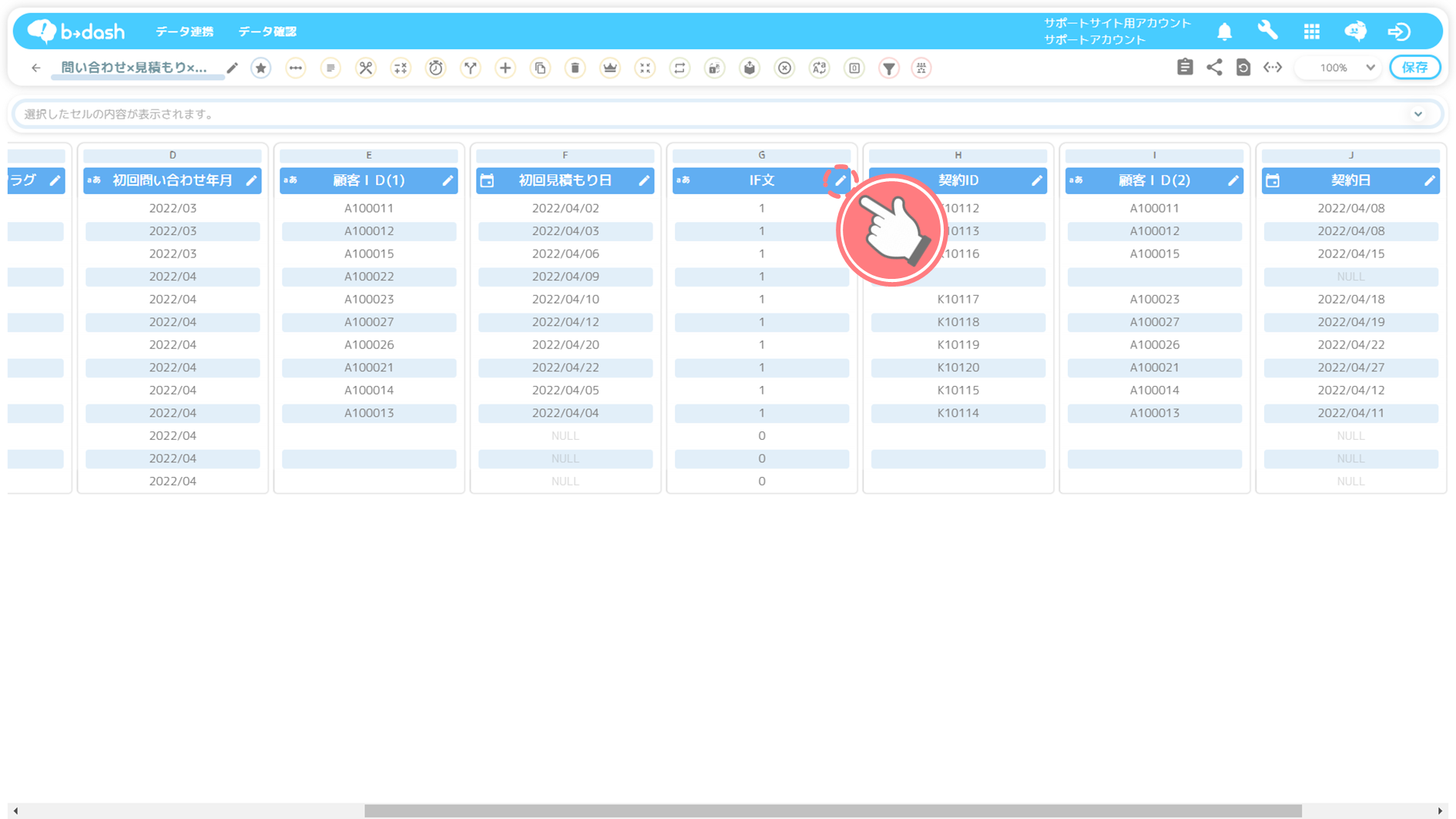Viewport: 1456px width, 819px height.
Task: Open the データ連携 menu
Action: point(184,32)
